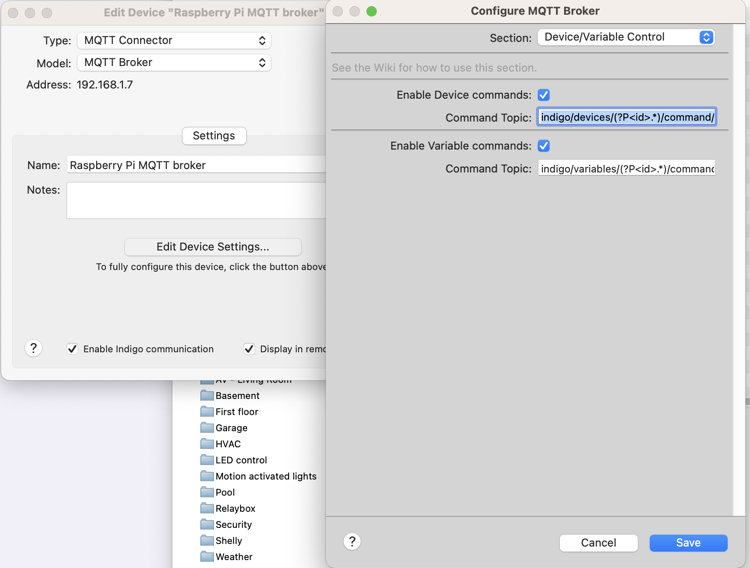Click the Notes text area
Viewport: 750px width, 568px height.
196,200
